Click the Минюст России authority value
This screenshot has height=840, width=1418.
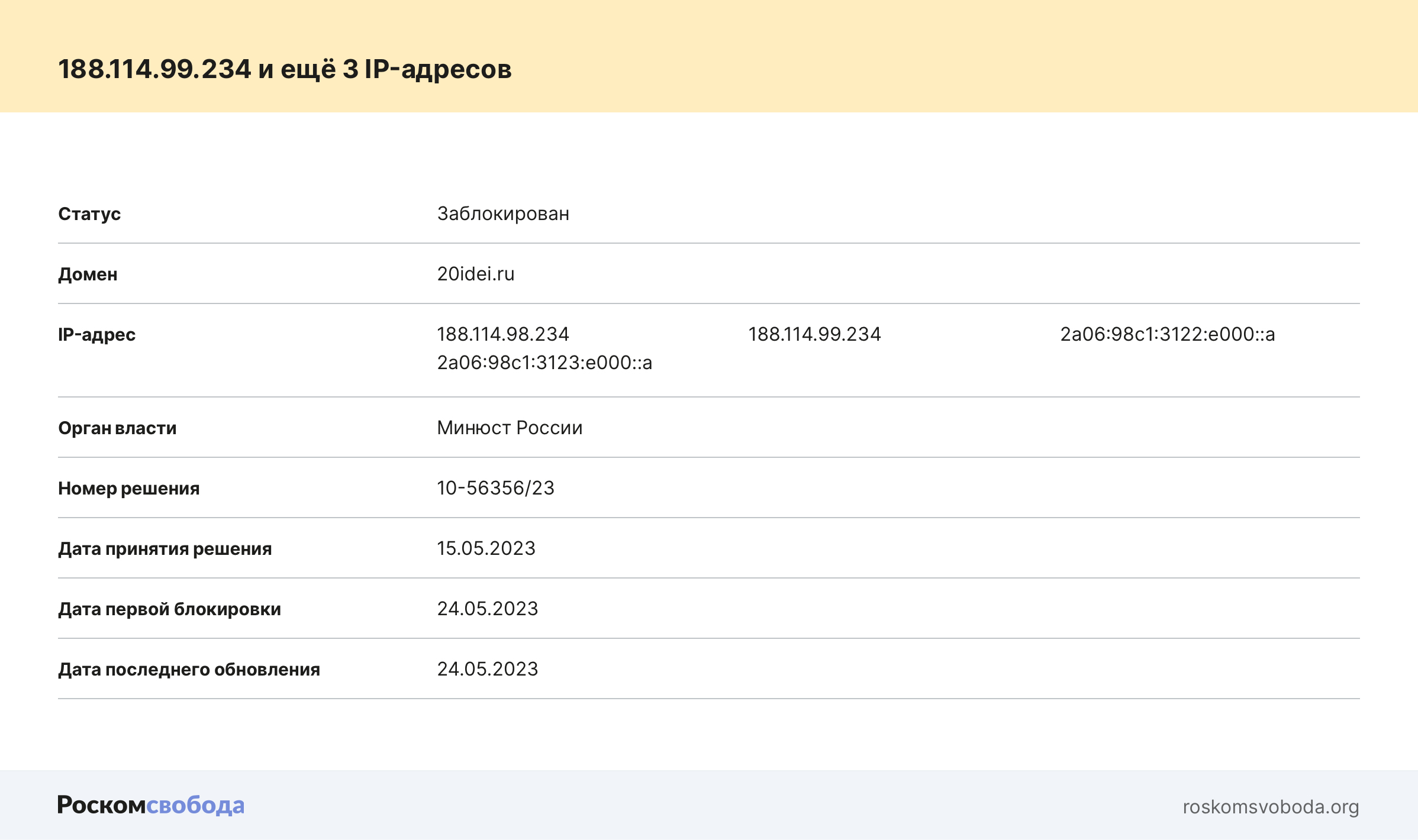[x=509, y=428]
